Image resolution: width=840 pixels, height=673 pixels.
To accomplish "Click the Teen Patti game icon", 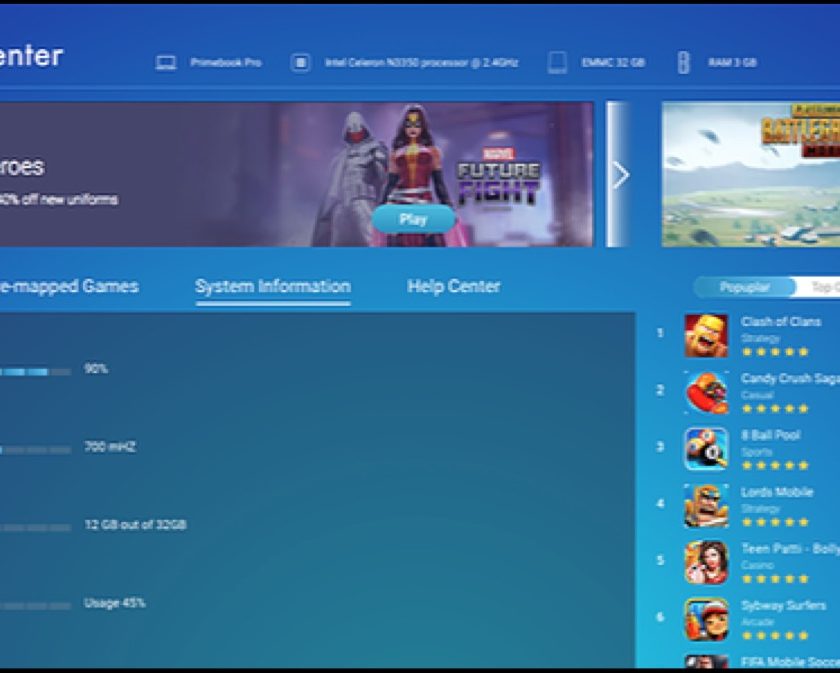I will [x=705, y=562].
